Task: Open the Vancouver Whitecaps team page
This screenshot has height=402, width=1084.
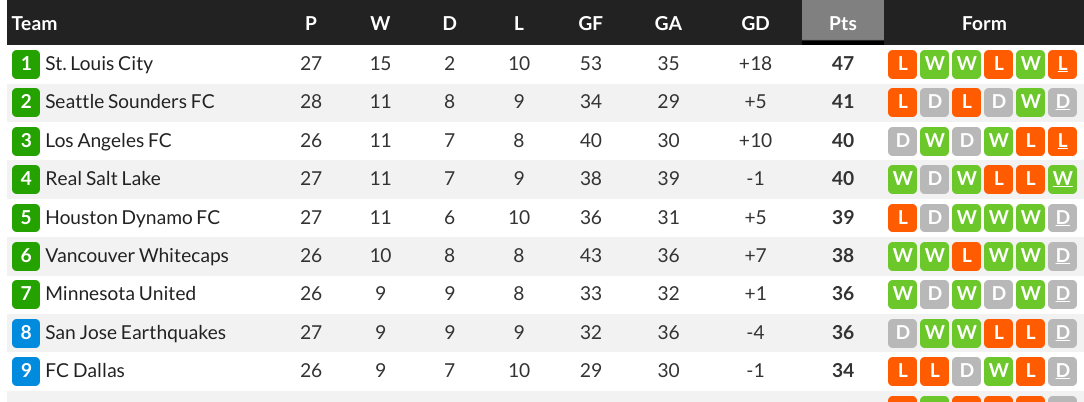Action: click(x=137, y=255)
